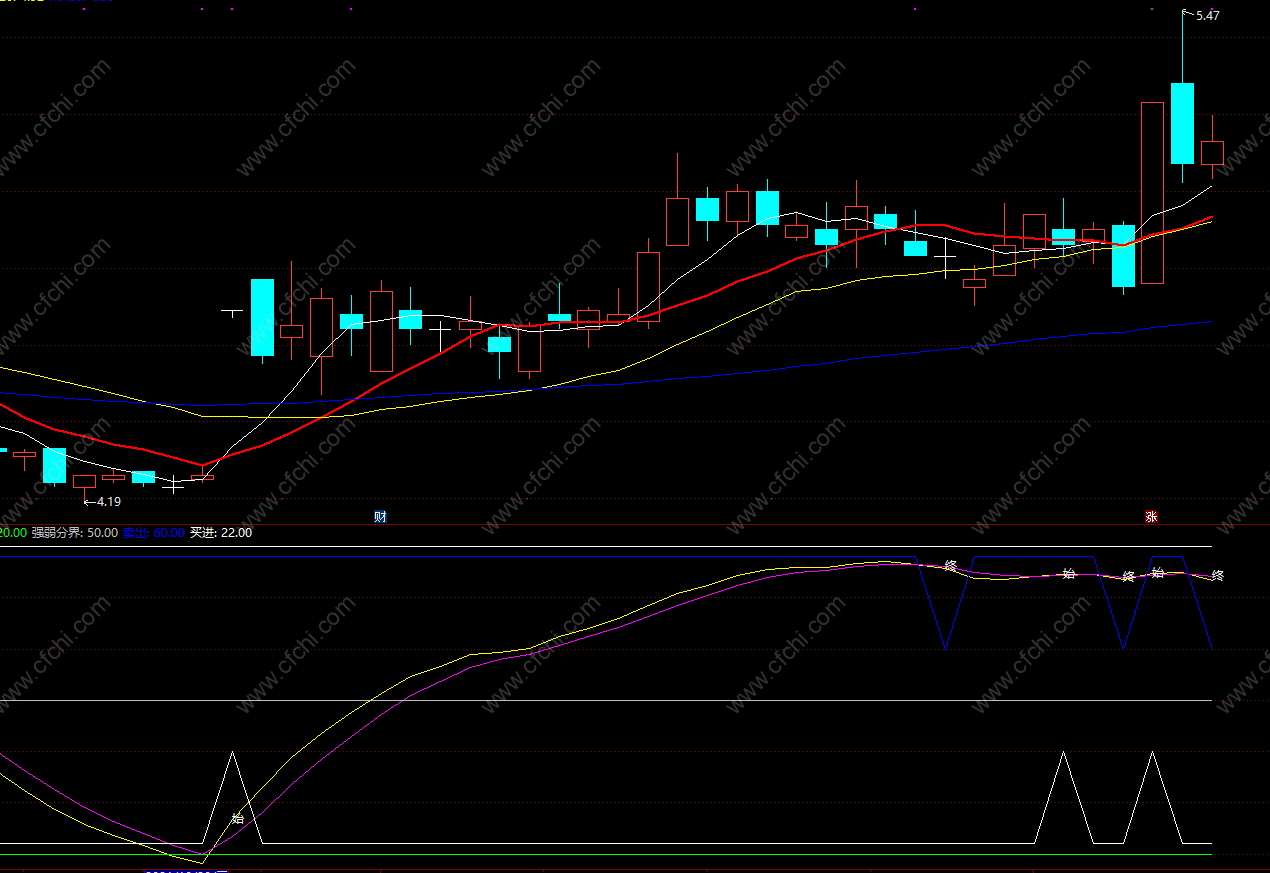Click the blue 卖出: 60.00 label
This screenshot has width=1270, height=873.
[x=153, y=533]
